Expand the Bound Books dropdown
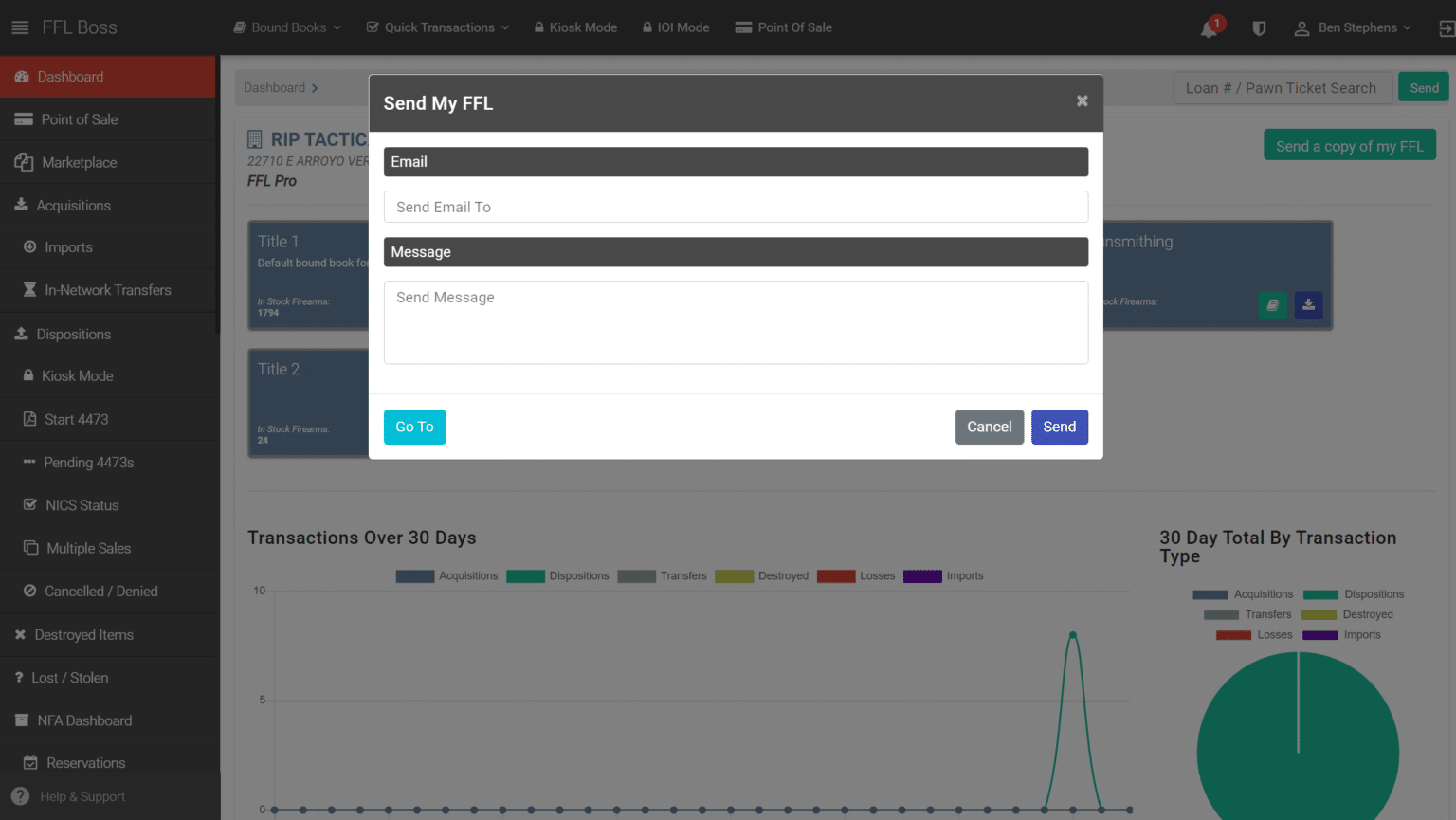This screenshot has height=820, width=1456. click(x=284, y=27)
